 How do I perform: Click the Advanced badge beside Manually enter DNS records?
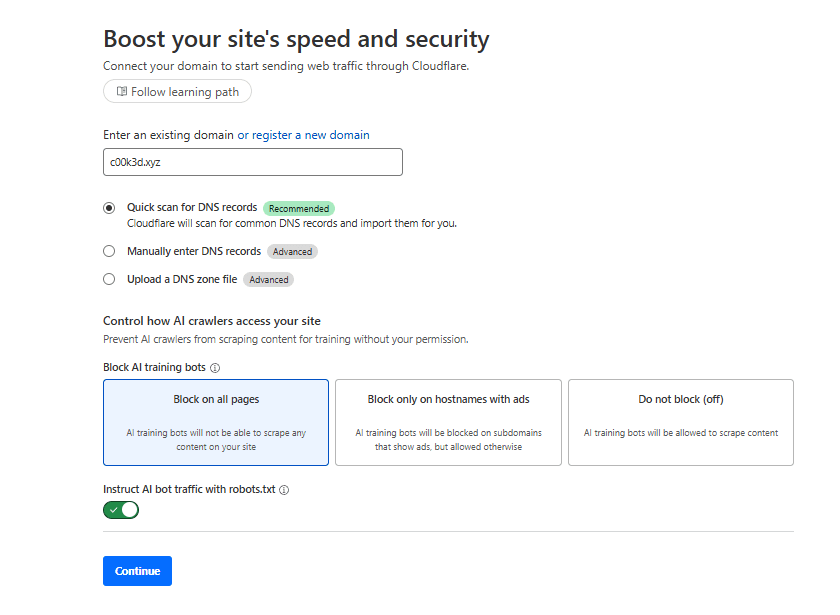[x=292, y=252]
